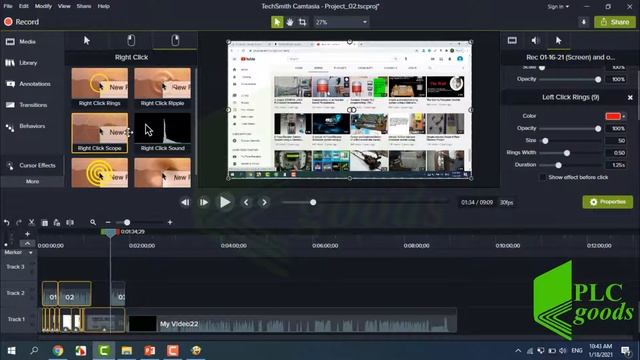Screen dimensions: 640x360
Task: Select the Right Click Rings effect
Action: coord(100,88)
